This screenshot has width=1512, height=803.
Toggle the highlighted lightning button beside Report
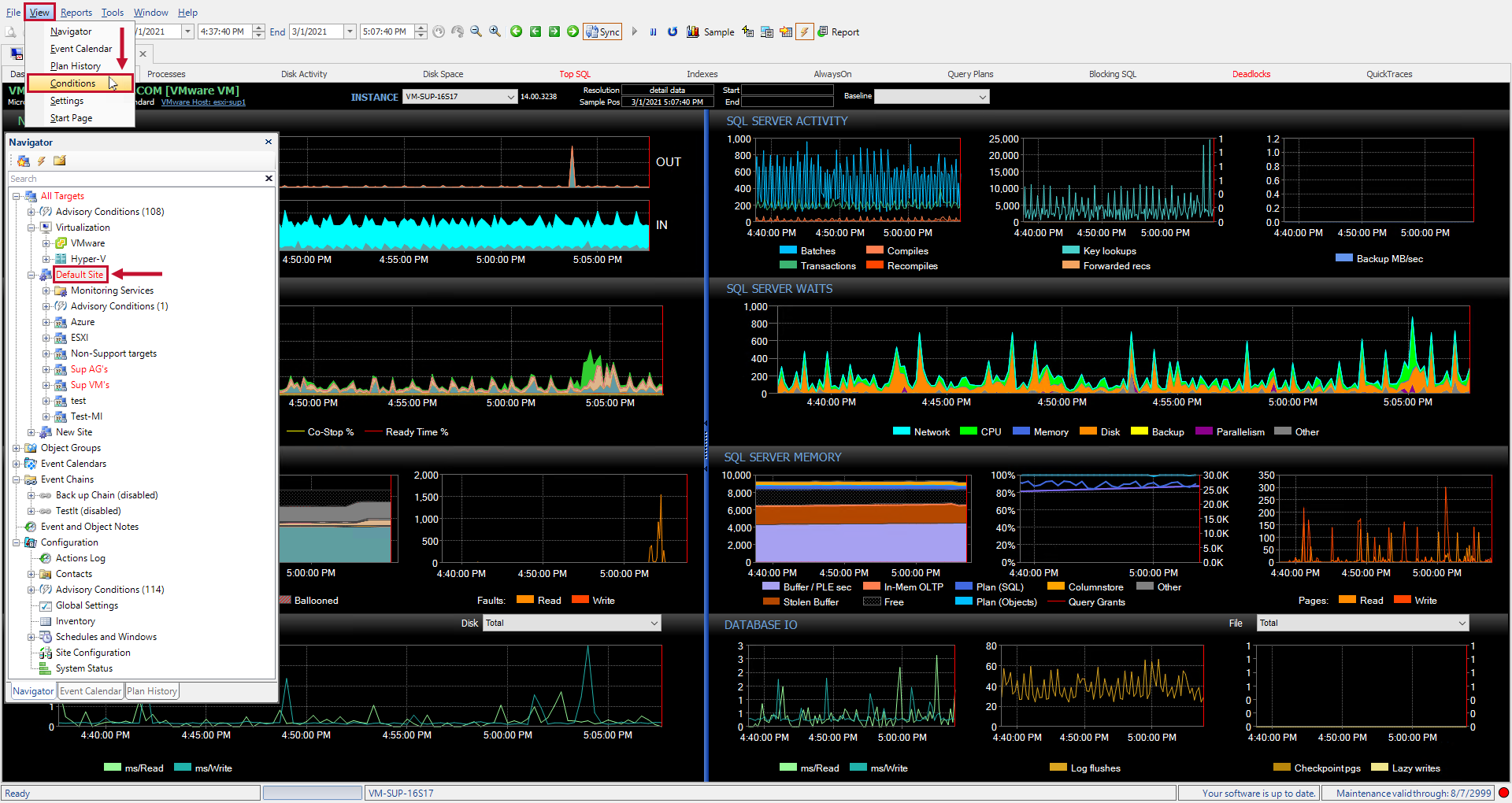pyautogui.click(x=804, y=32)
